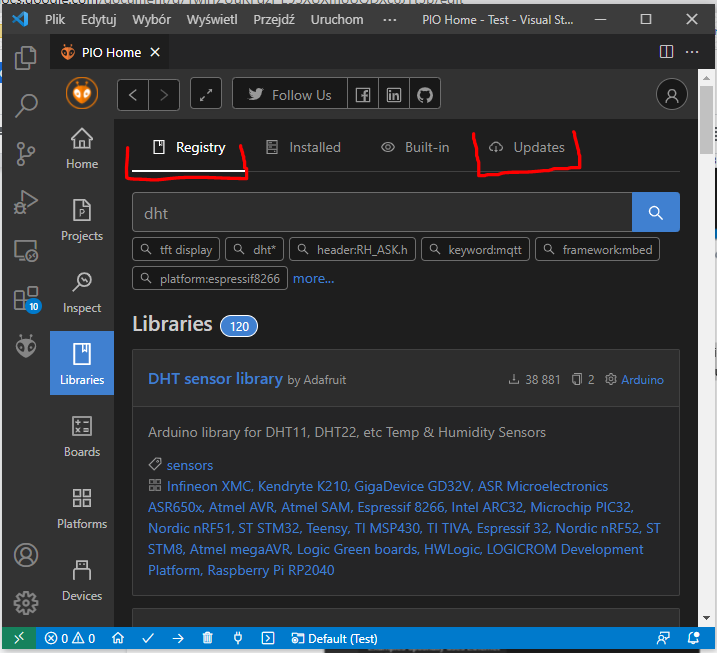Switch to Built-in tab
The image size is (717, 653).
pos(415,148)
